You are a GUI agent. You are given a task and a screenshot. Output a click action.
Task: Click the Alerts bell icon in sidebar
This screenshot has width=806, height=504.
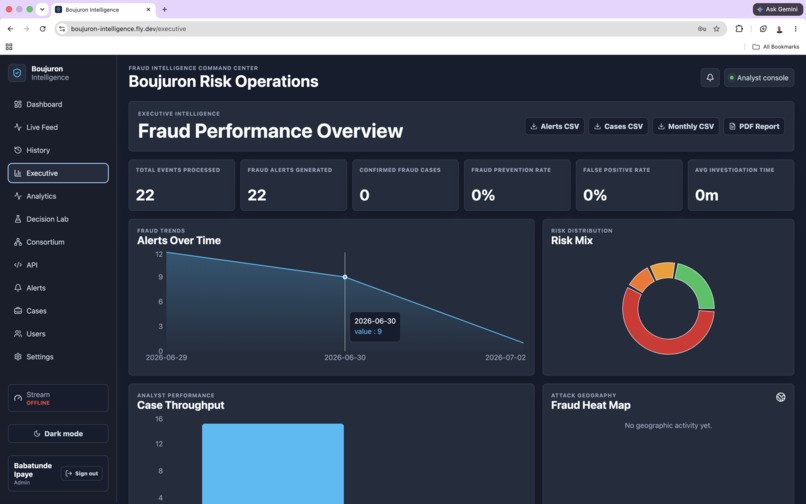point(17,288)
